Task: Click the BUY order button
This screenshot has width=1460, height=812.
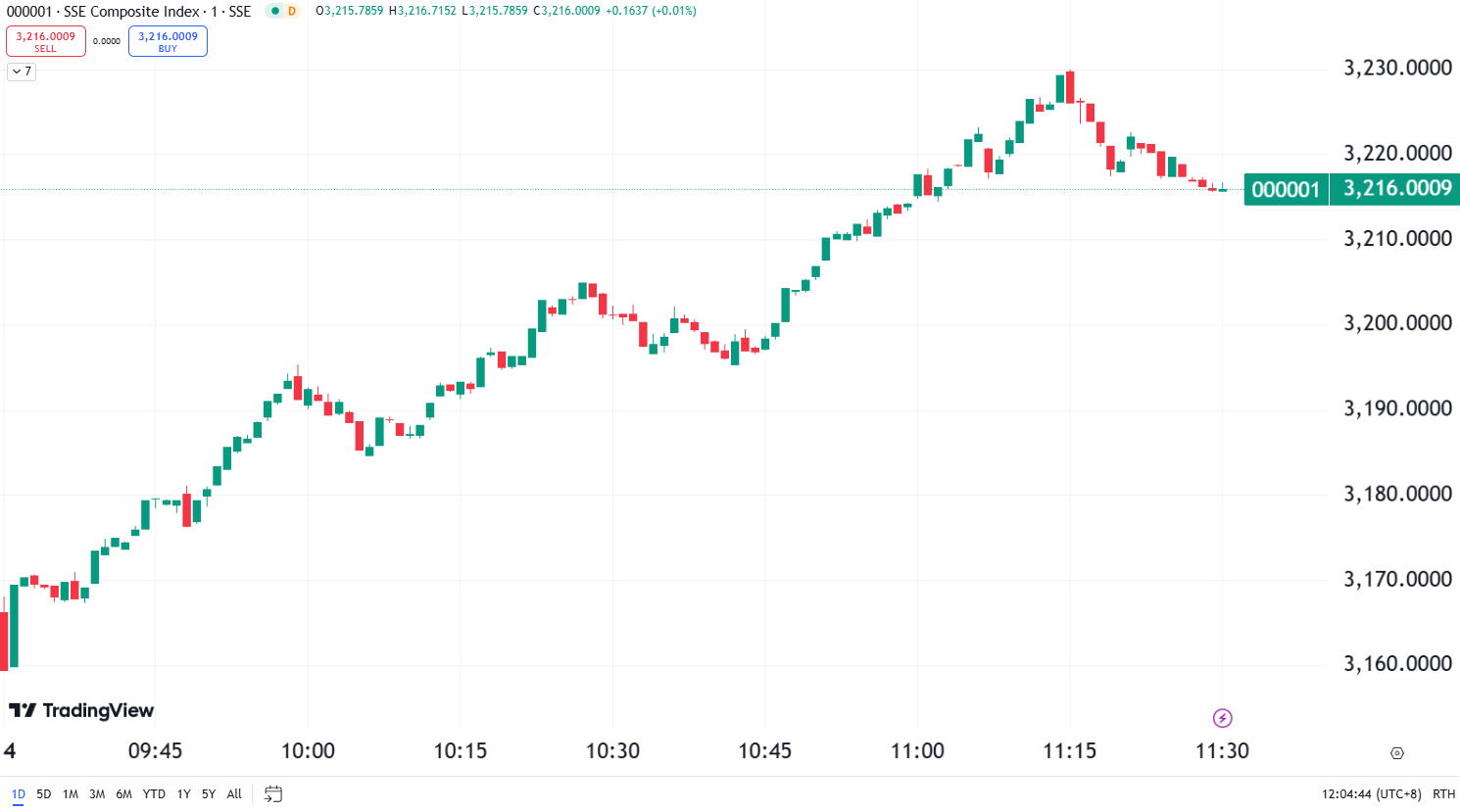Action: tap(167, 40)
